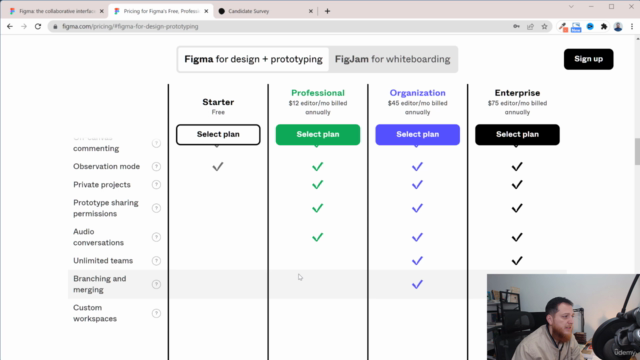640x360 pixels.
Task: Show help for Prototype sharing permissions
Action: click(156, 208)
